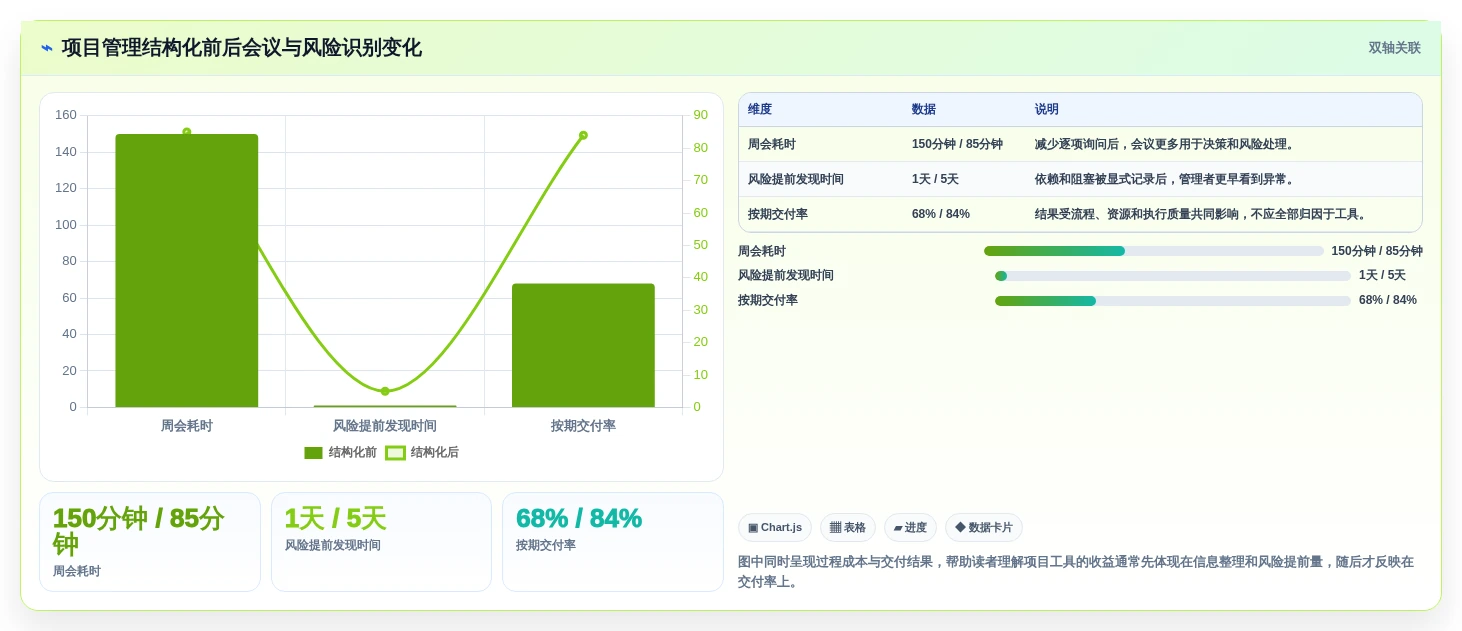Click the line point at 风险提前发现时间

(x=385, y=391)
